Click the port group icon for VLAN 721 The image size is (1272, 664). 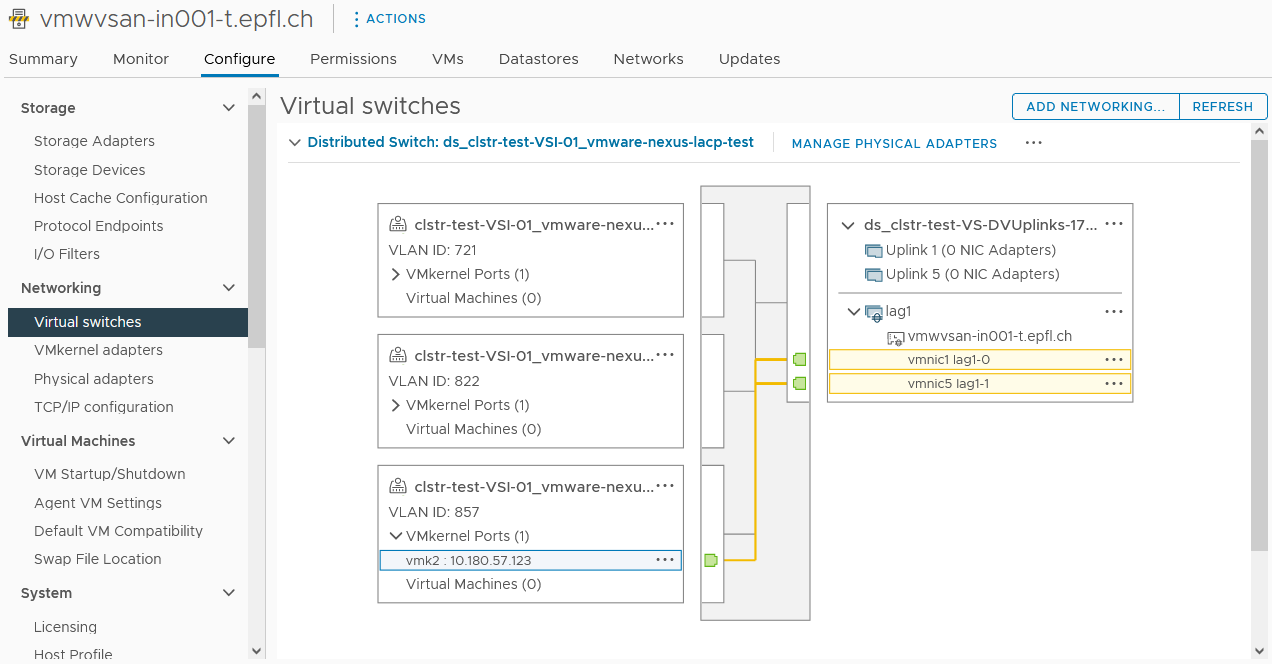coord(398,224)
